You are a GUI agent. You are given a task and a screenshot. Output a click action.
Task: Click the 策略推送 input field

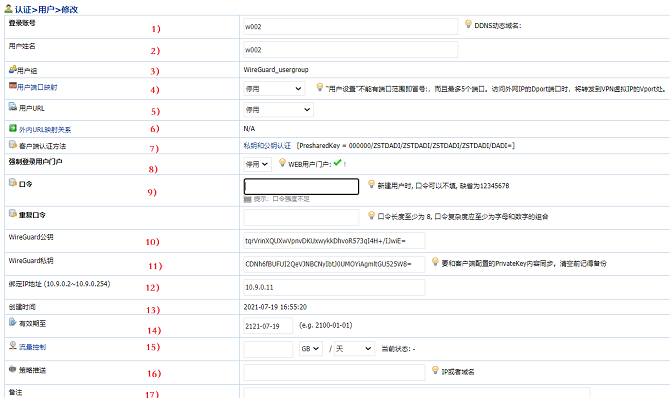(x=334, y=372)
